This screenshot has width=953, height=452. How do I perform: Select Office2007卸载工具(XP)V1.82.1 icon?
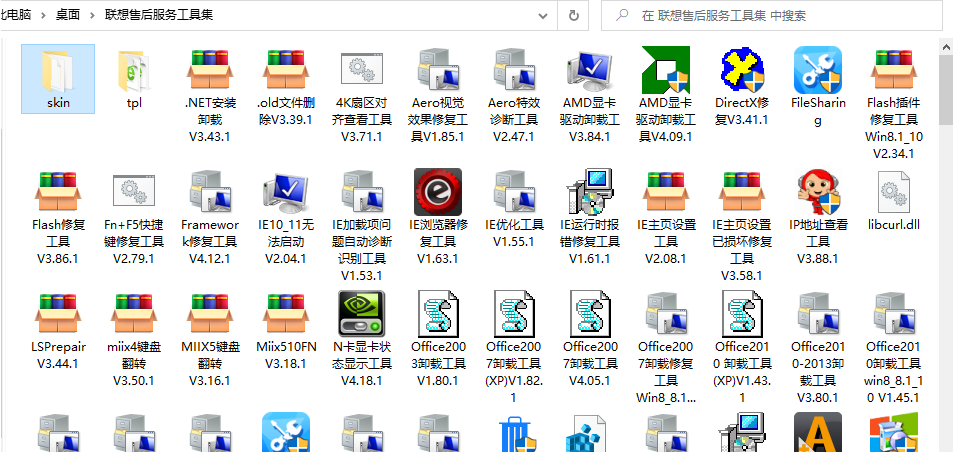point(514,314)
